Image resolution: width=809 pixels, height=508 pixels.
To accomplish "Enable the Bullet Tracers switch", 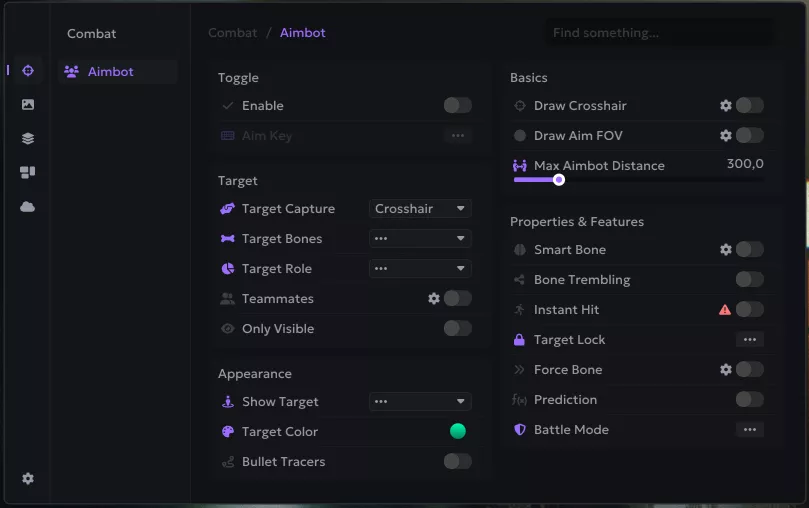I will pyautogui.click(x=457, y=462).
